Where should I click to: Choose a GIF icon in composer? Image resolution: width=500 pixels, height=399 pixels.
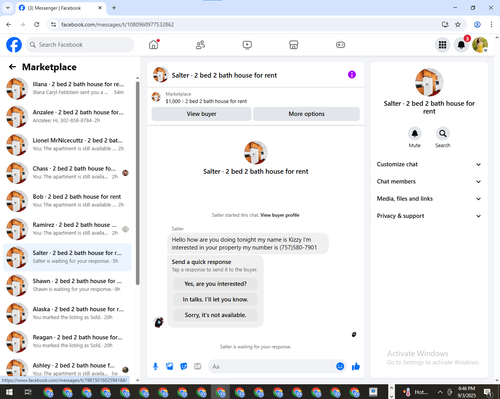[x=198, y=367]
